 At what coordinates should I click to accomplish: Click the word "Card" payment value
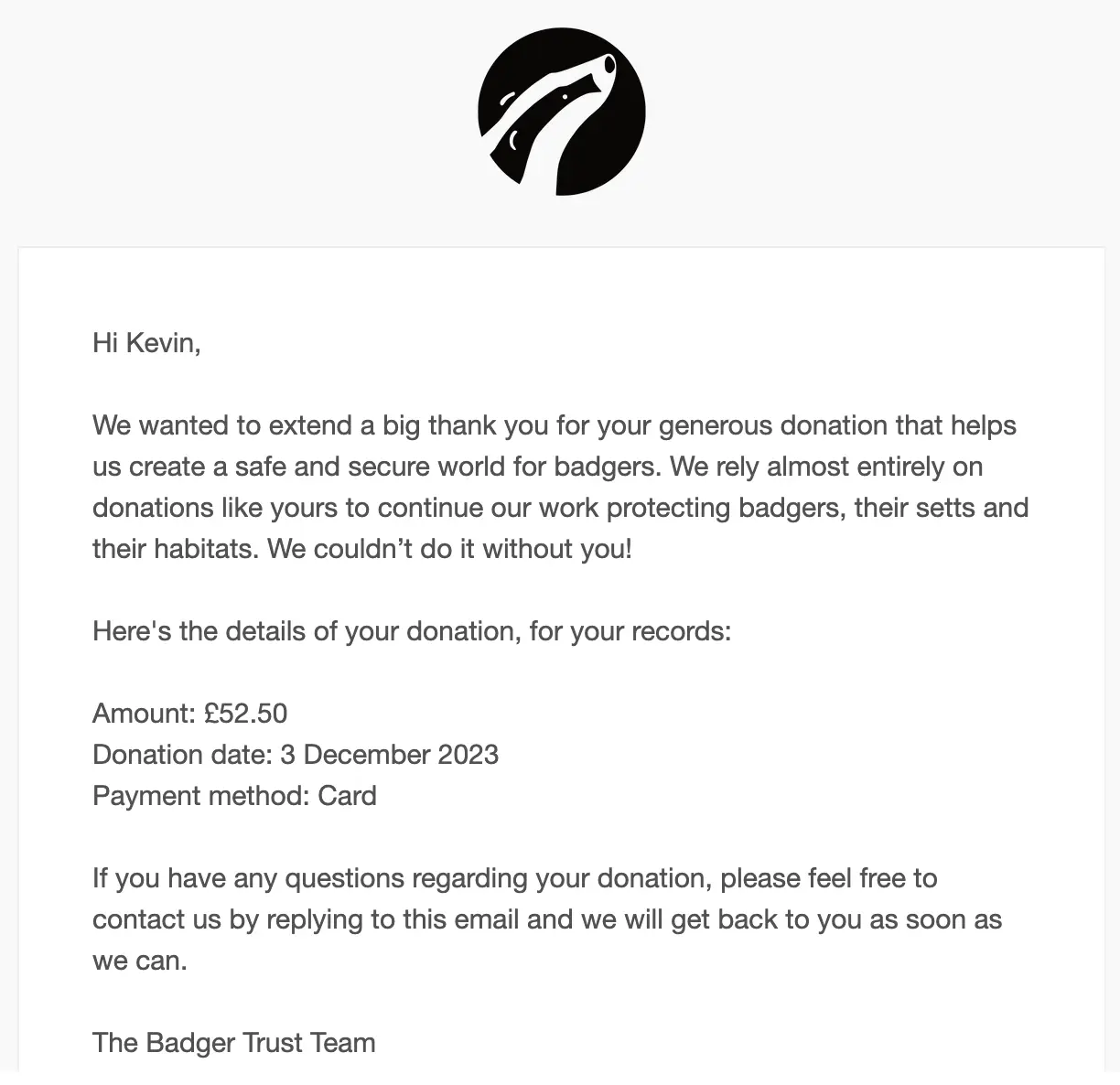[x=348, y=796]
